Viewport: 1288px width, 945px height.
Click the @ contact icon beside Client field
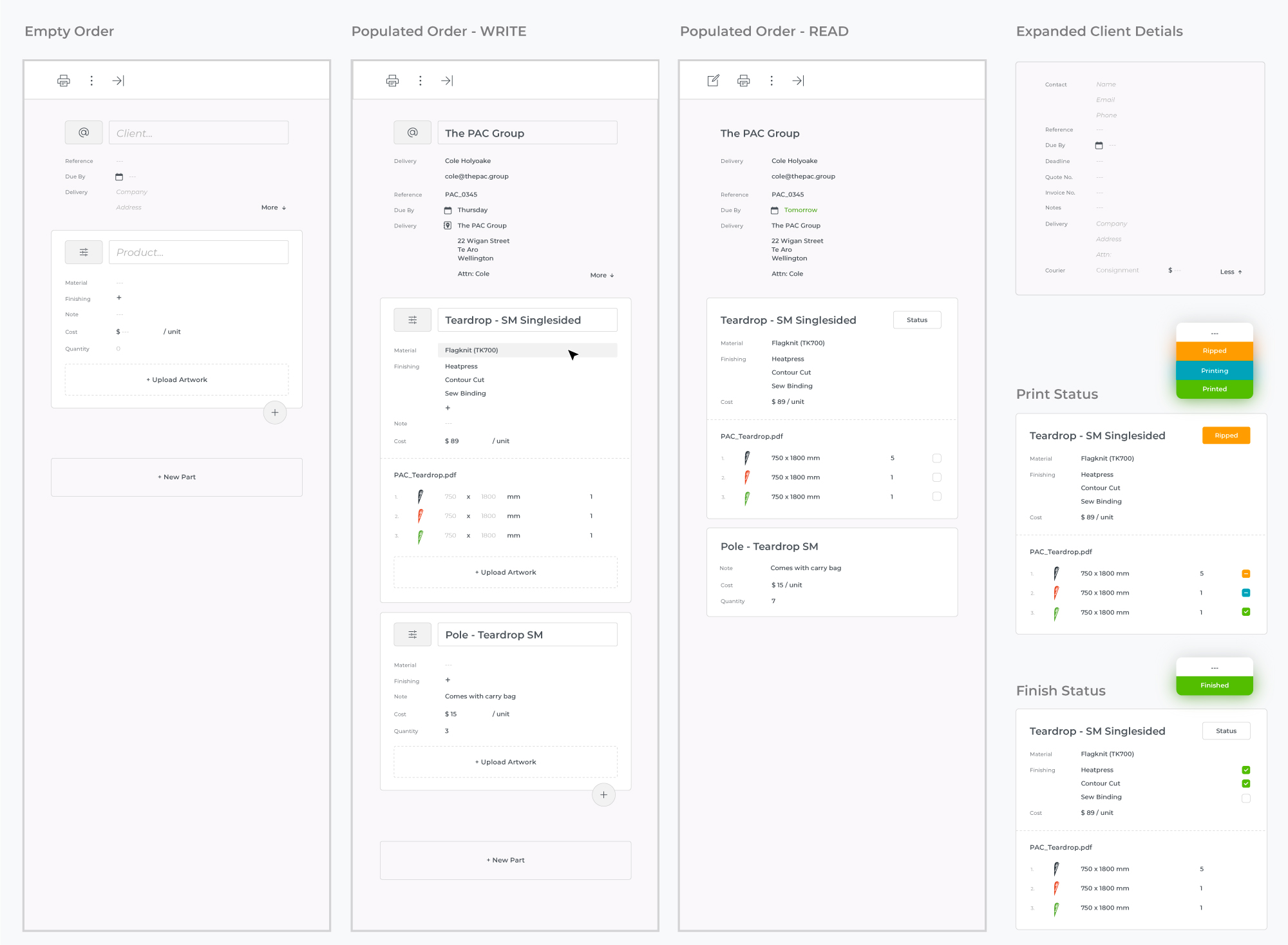coord(84,133)
